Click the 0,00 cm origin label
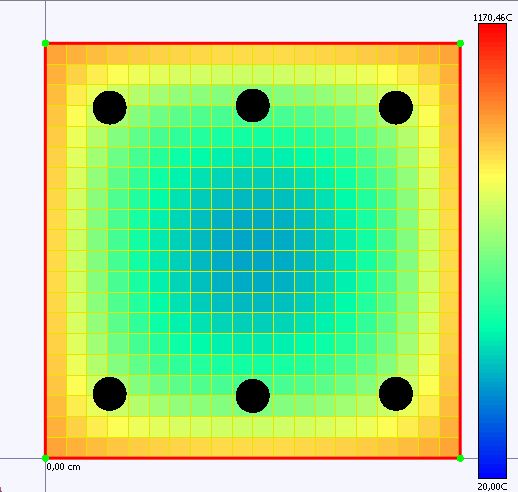The width and height of the screenshot is (518, 492). [x=63, y=467]
